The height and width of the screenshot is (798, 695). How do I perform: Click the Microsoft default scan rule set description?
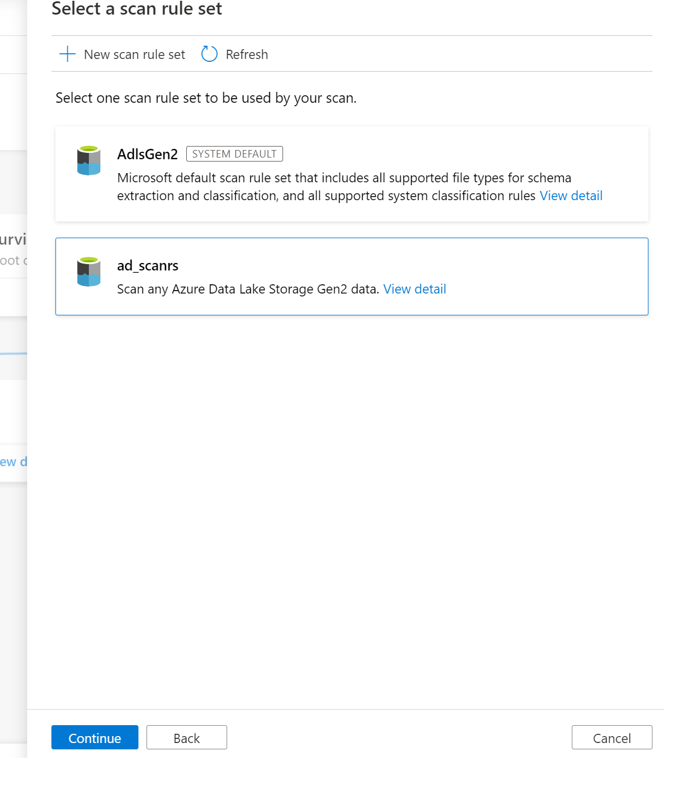(x=340, y=178)
